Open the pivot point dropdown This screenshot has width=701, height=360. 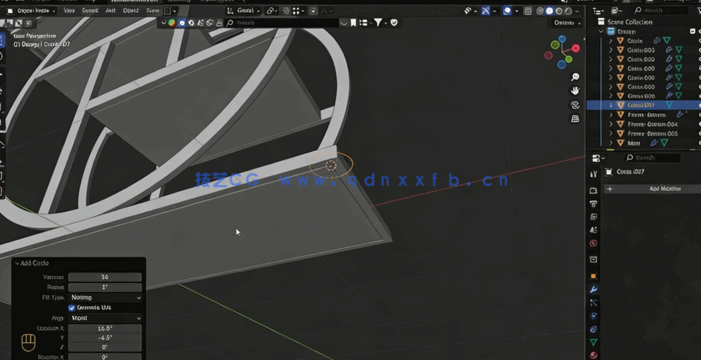pos(272,11)
